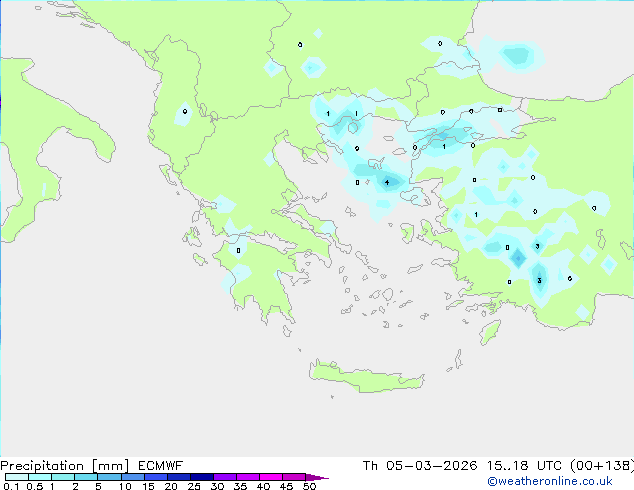Click the '35' legend scale label
Screen dimensions: 634x490
click(240, 486)
